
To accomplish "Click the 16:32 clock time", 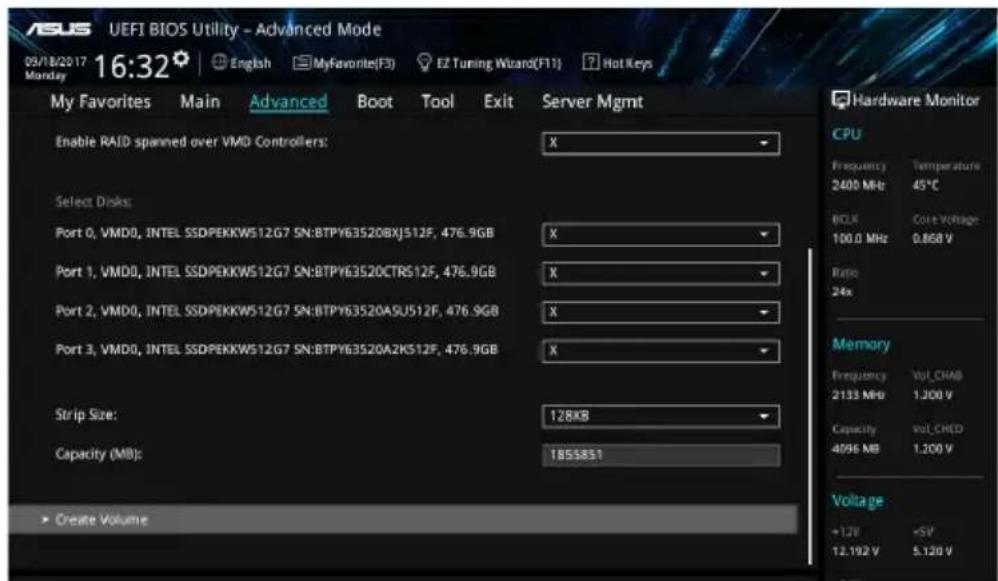I will click(132, 66).
